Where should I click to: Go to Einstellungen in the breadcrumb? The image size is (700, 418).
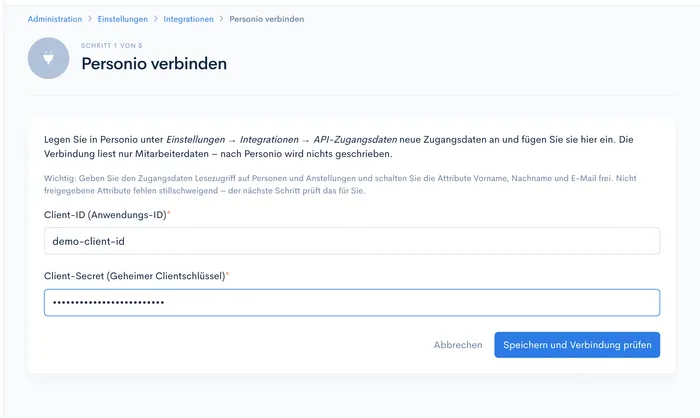click(123, 19)
